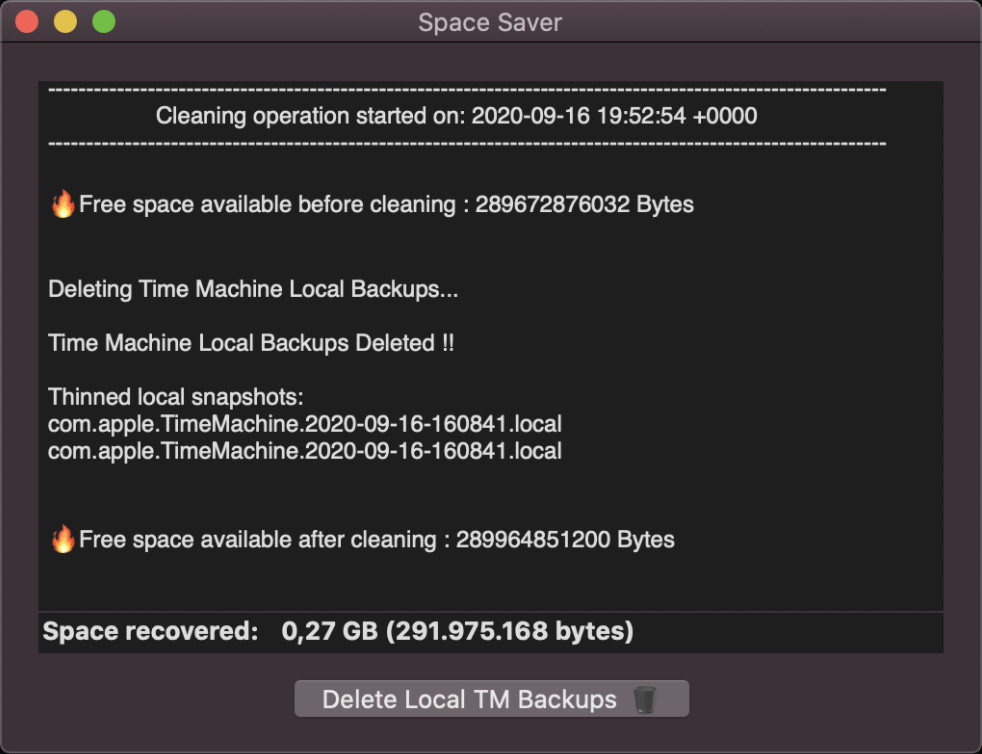Click 'Time Machine Local Backups Deleted !!' line
The width and height of the screenshot is (982, 754).
251,343
